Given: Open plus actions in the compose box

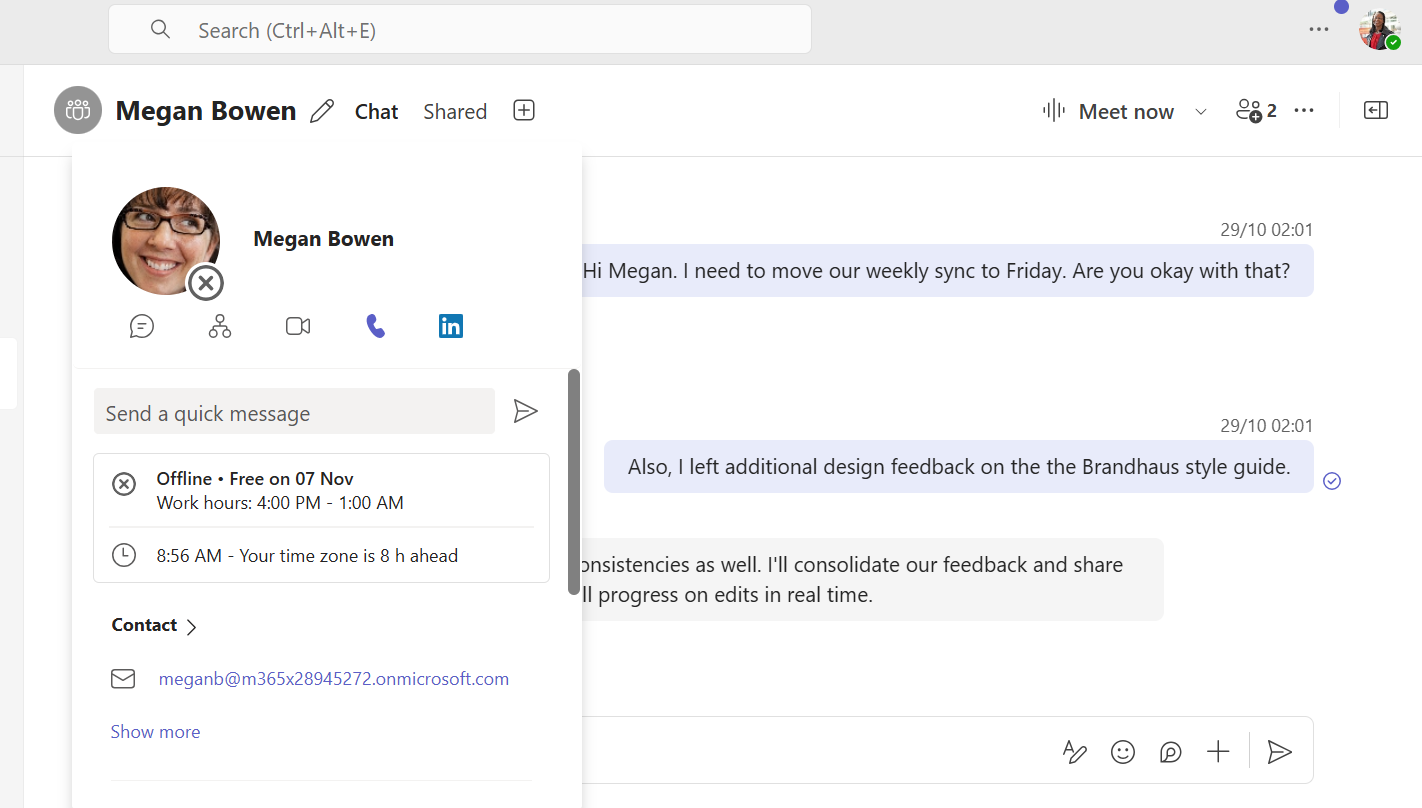Looking at the screenshot, I should tap(1218, 752).
